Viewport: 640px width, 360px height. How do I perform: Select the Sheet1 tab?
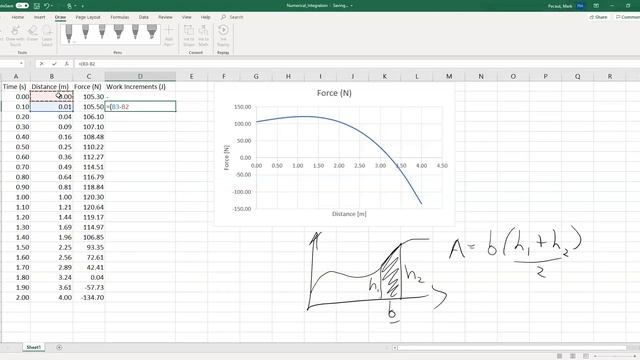tap(33, 347)
